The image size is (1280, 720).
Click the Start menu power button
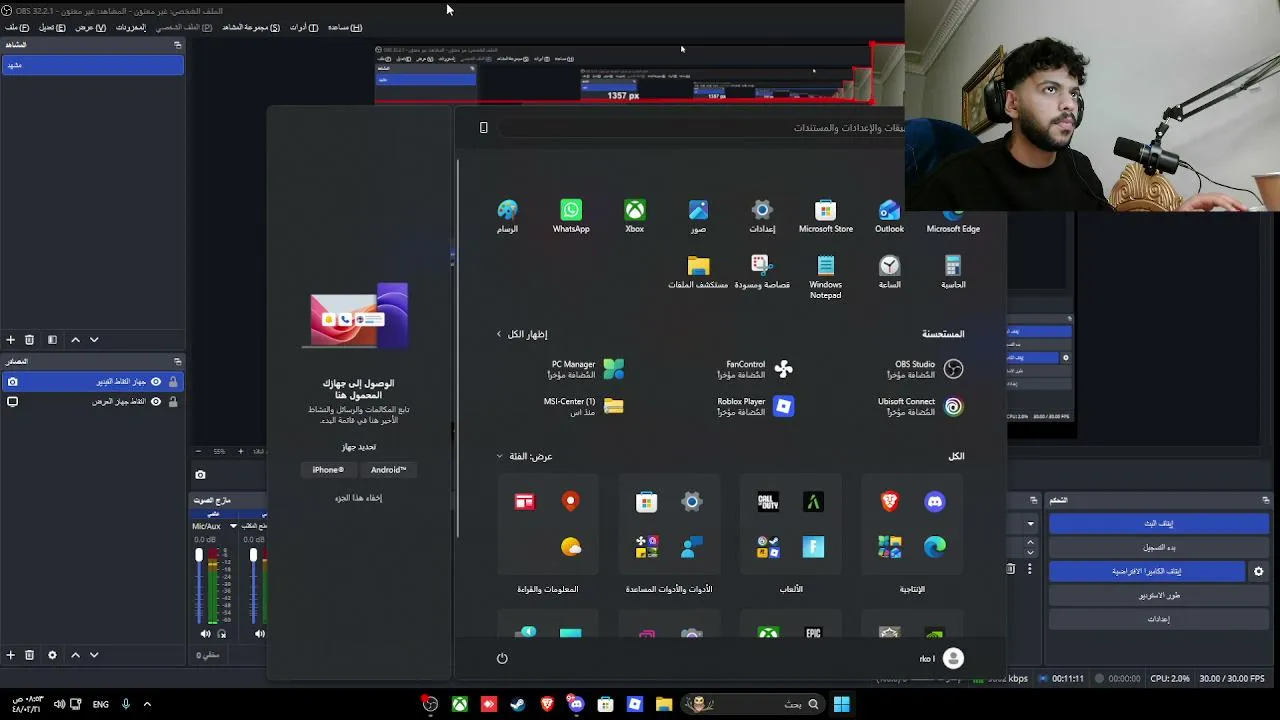point(502,658)
